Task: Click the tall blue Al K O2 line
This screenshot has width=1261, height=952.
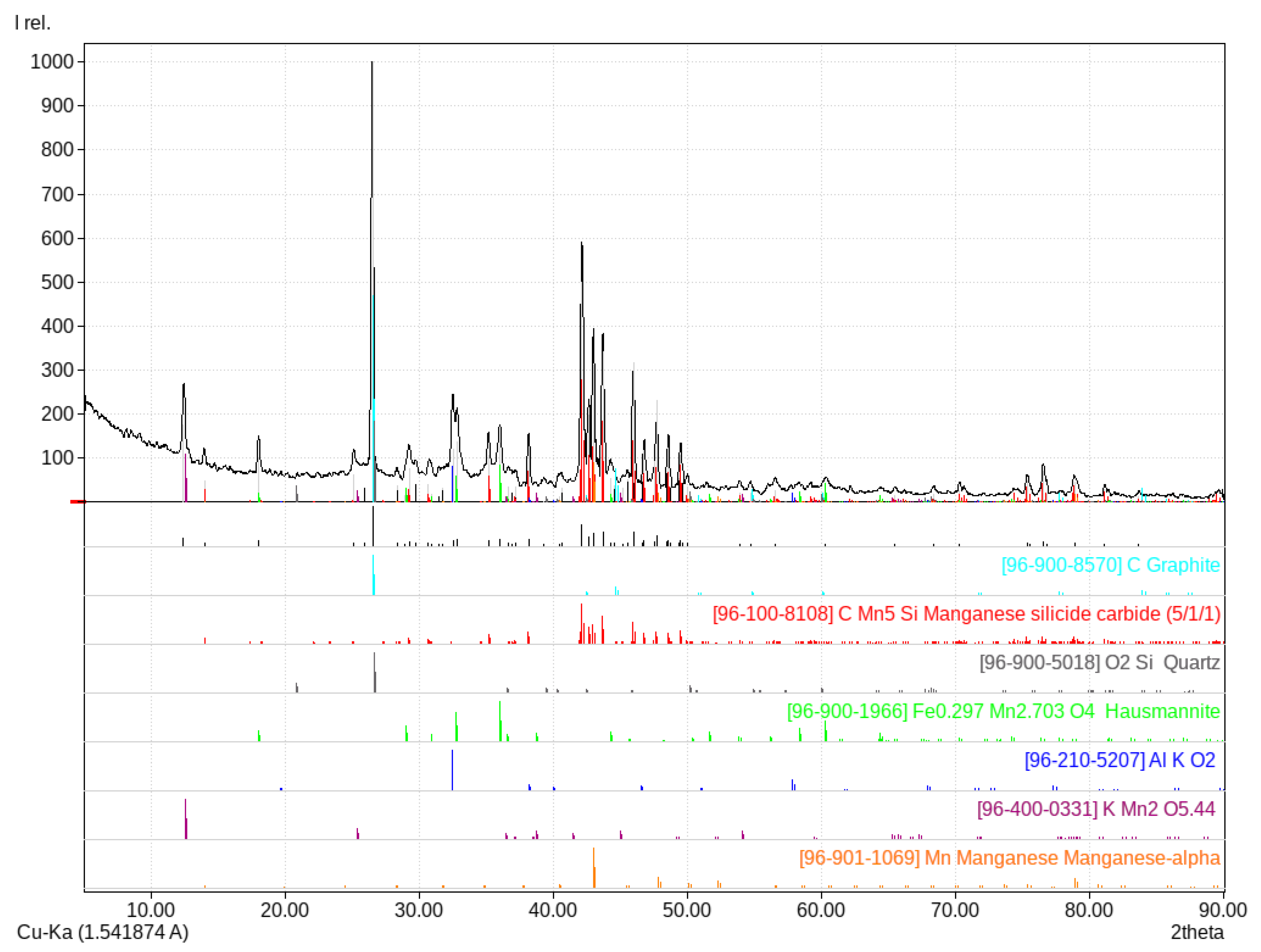Action: pyautogui.click(x=452, y=770)
